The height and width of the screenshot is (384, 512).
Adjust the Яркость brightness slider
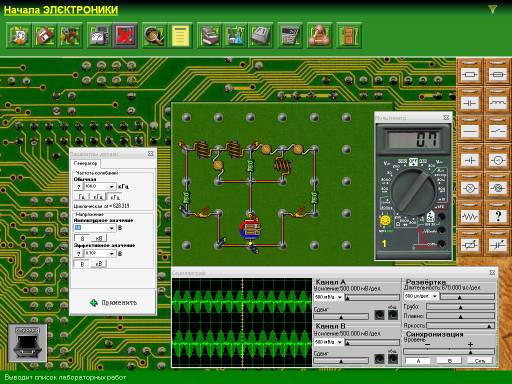(460, 326)
